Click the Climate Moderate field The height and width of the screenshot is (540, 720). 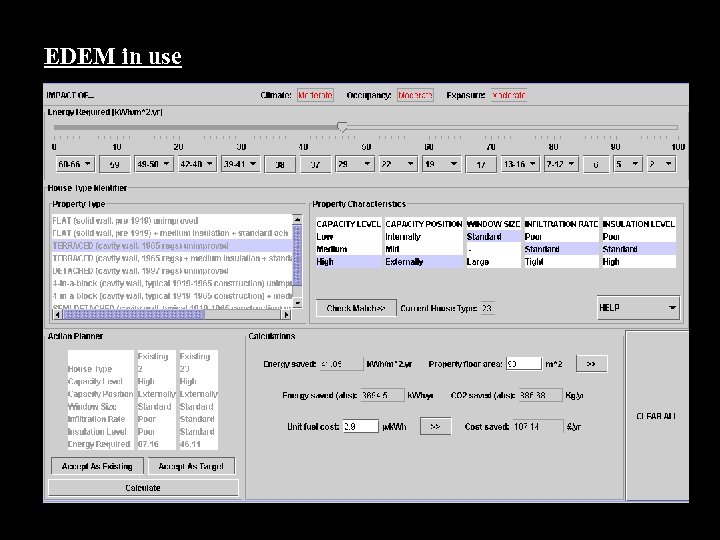click(x=315, y=95)
